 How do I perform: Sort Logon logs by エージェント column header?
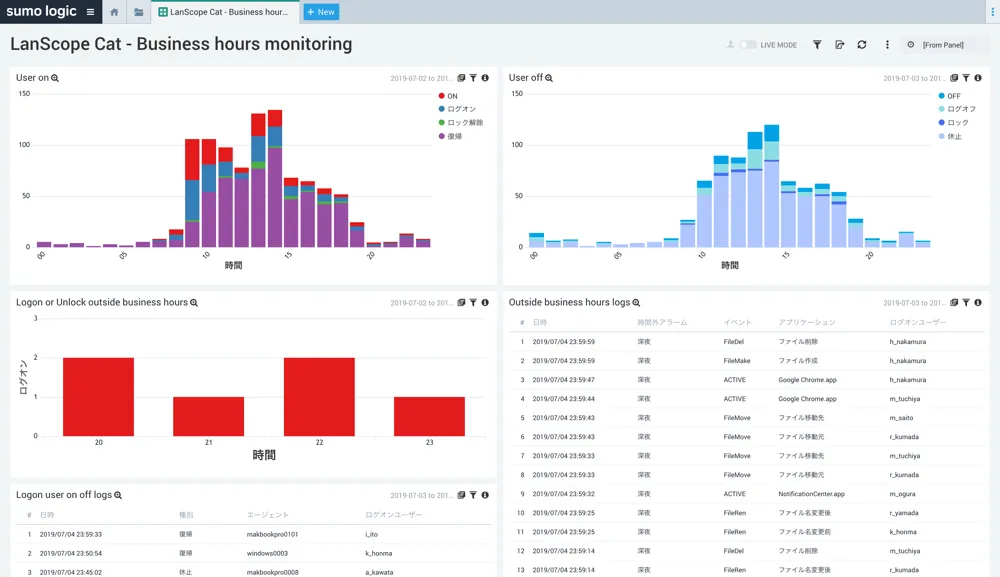268,515
